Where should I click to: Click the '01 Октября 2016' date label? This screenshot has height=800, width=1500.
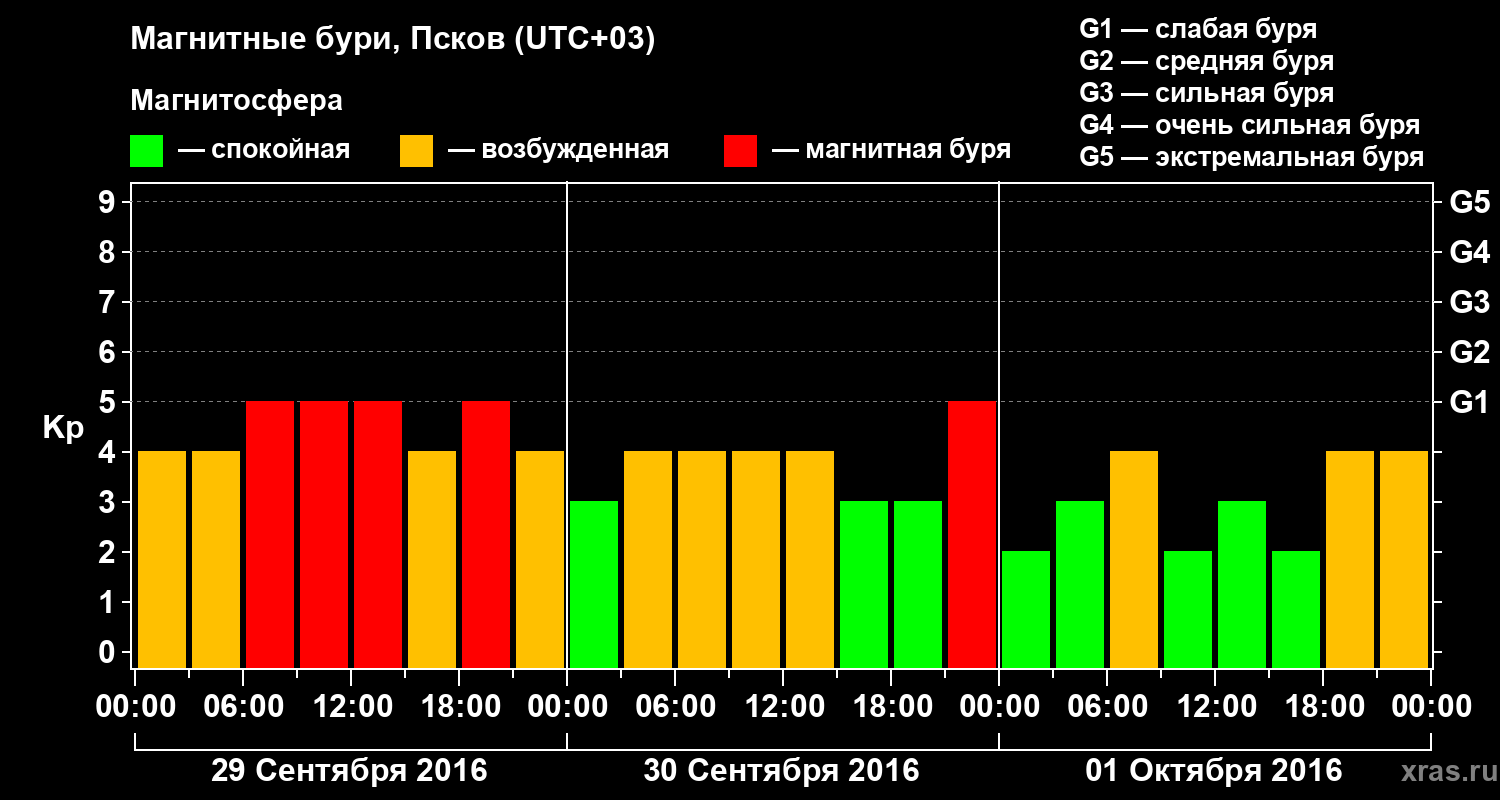[1214, 771]
